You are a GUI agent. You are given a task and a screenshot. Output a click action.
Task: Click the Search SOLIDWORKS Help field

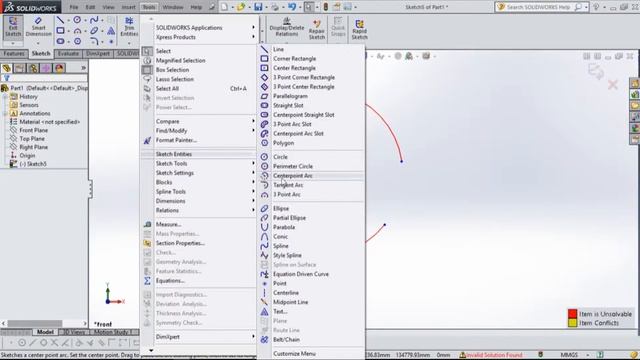point(538,7)
